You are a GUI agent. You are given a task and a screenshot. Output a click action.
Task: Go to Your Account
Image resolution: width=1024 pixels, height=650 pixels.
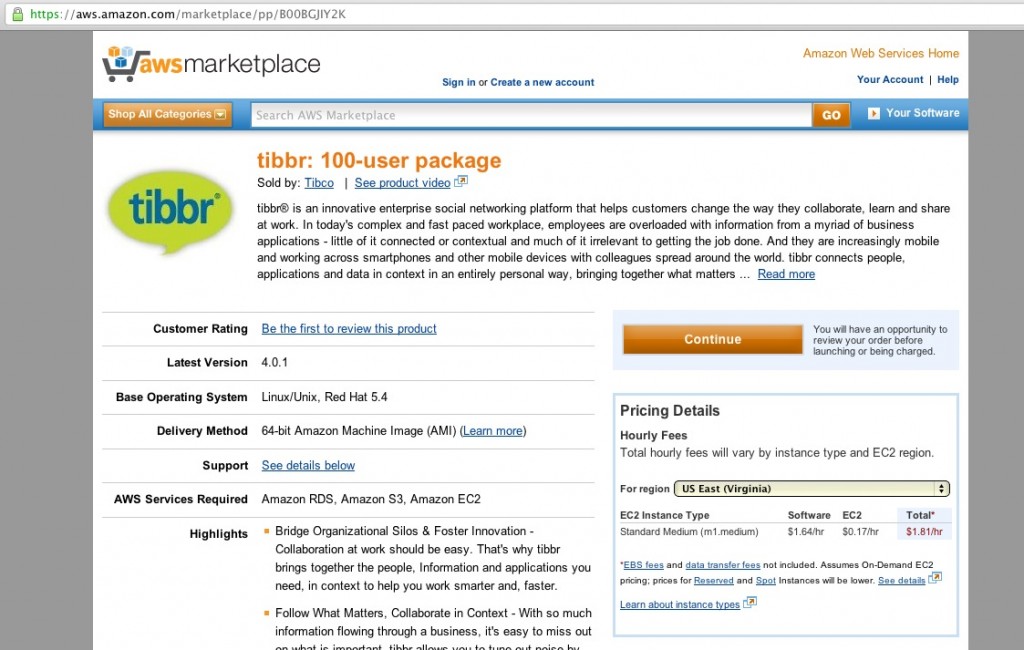[x=889, y=80]
